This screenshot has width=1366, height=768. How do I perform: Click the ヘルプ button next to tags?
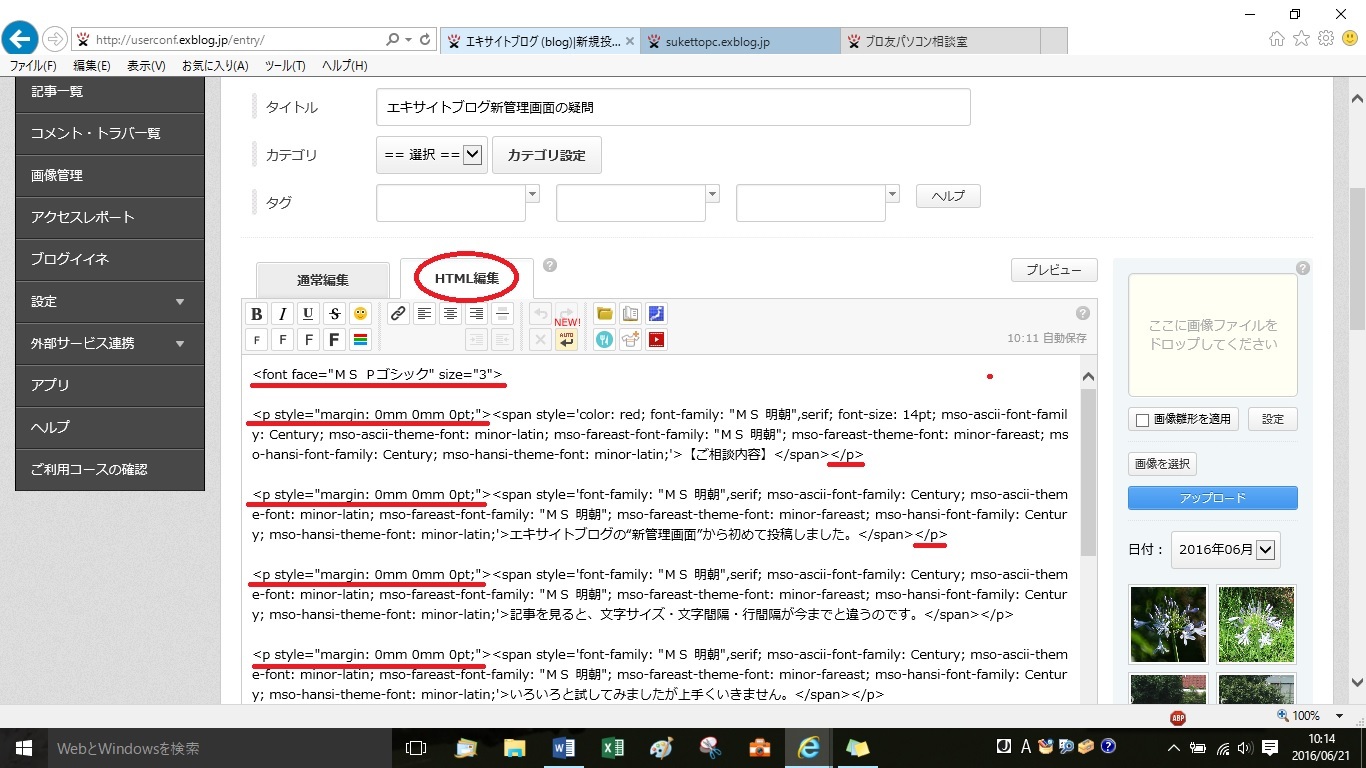click(x=948, y=196)
